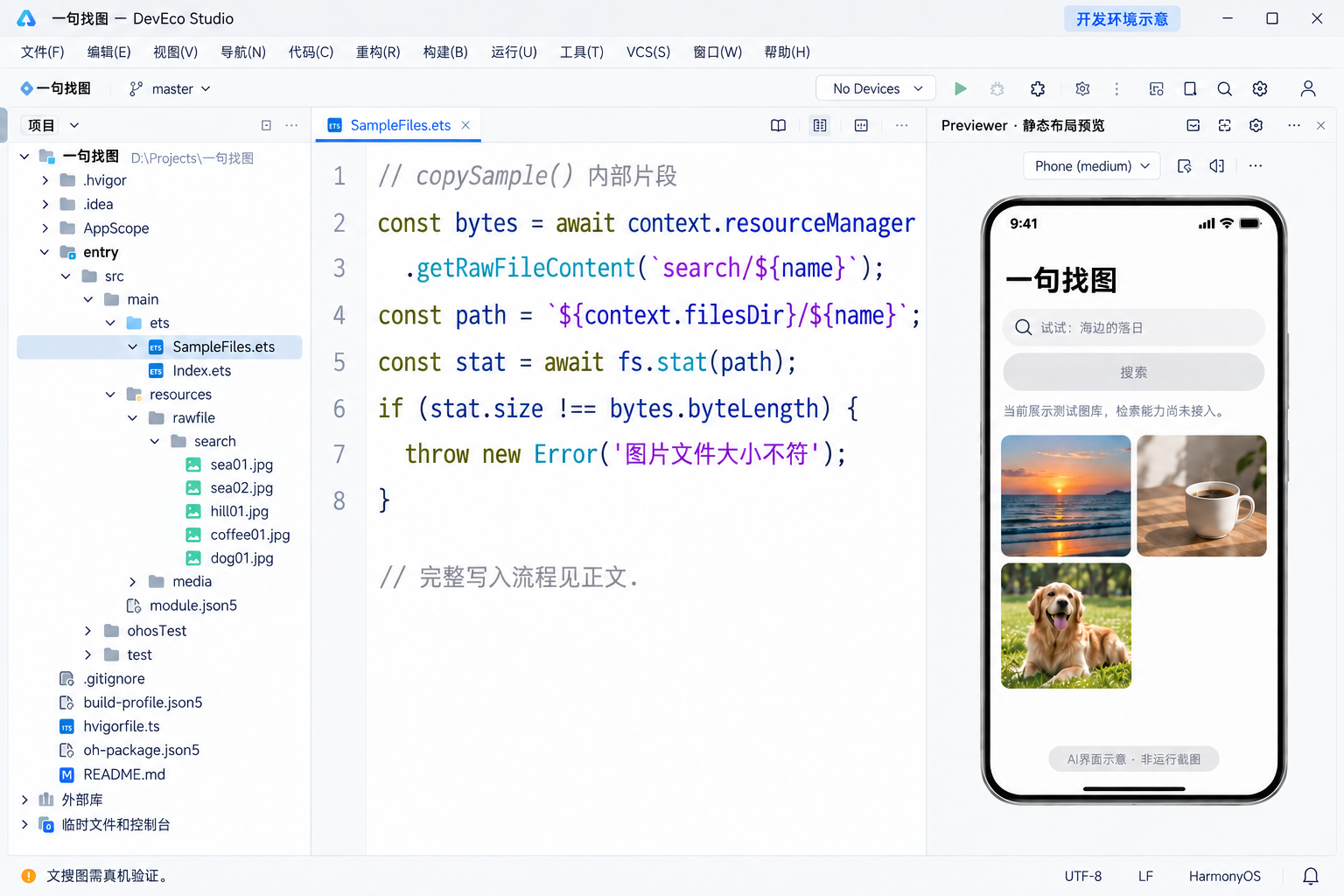Viewport: 1344px width, 896px height.
Task: Click the puzzle-piece build icon in toolbar
Action: tap(1038, 88)
